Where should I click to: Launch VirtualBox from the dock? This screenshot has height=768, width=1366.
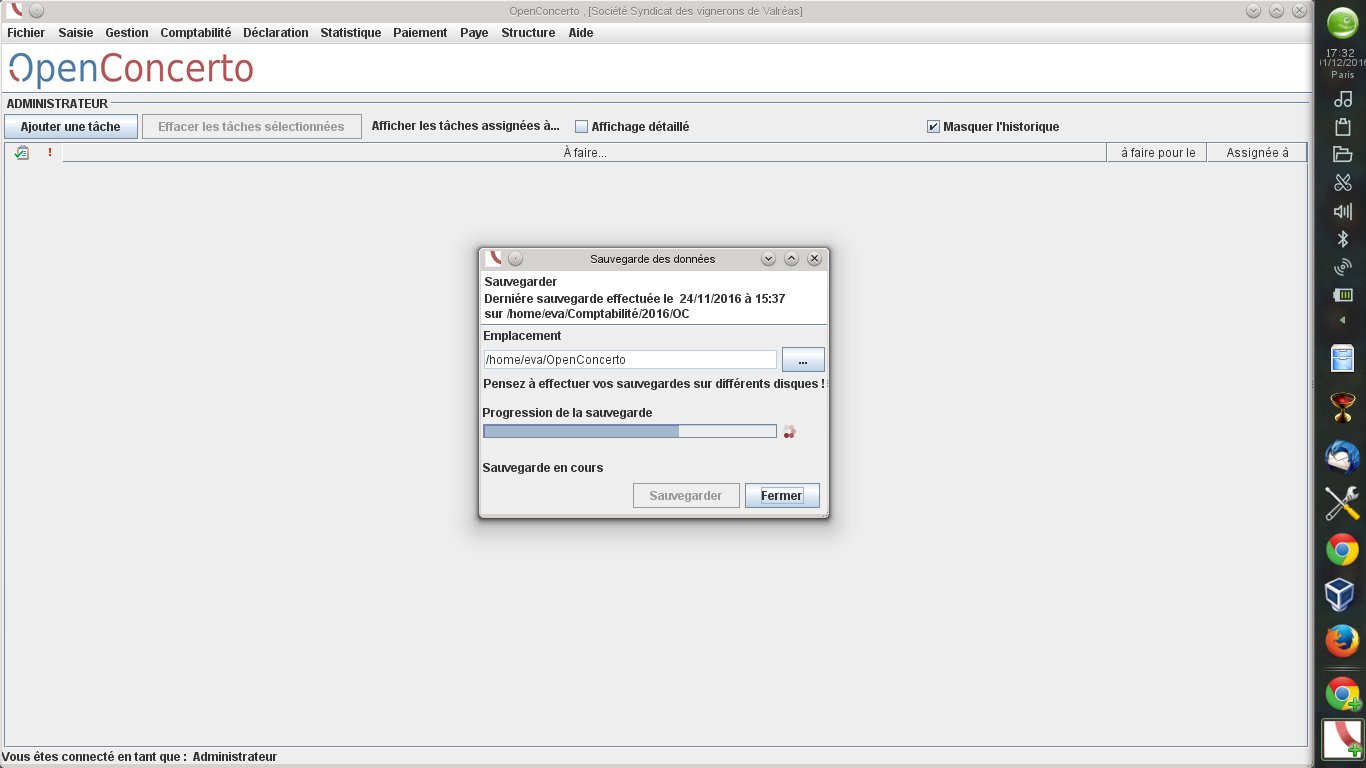point(1341,595)
